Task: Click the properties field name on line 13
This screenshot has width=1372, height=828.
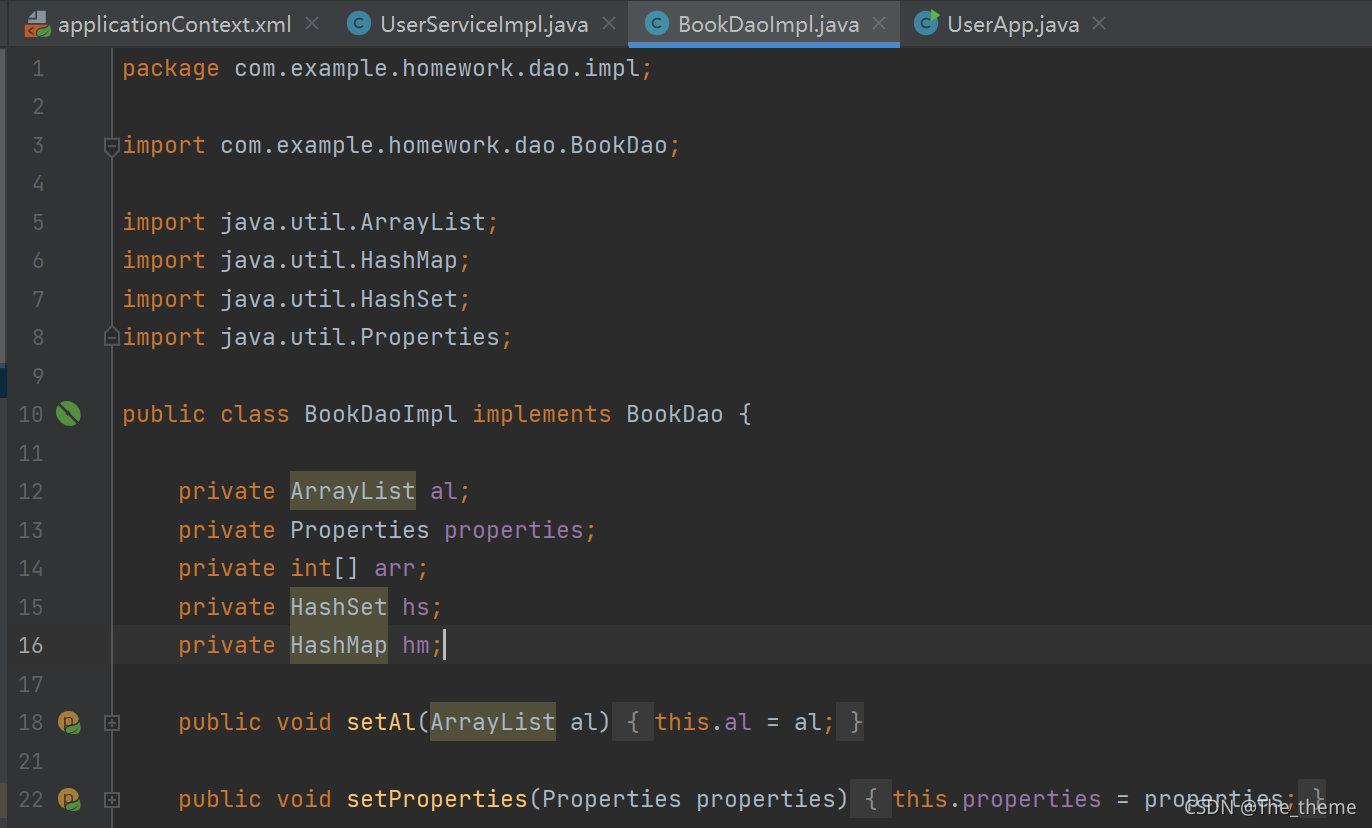Action: 514,530
